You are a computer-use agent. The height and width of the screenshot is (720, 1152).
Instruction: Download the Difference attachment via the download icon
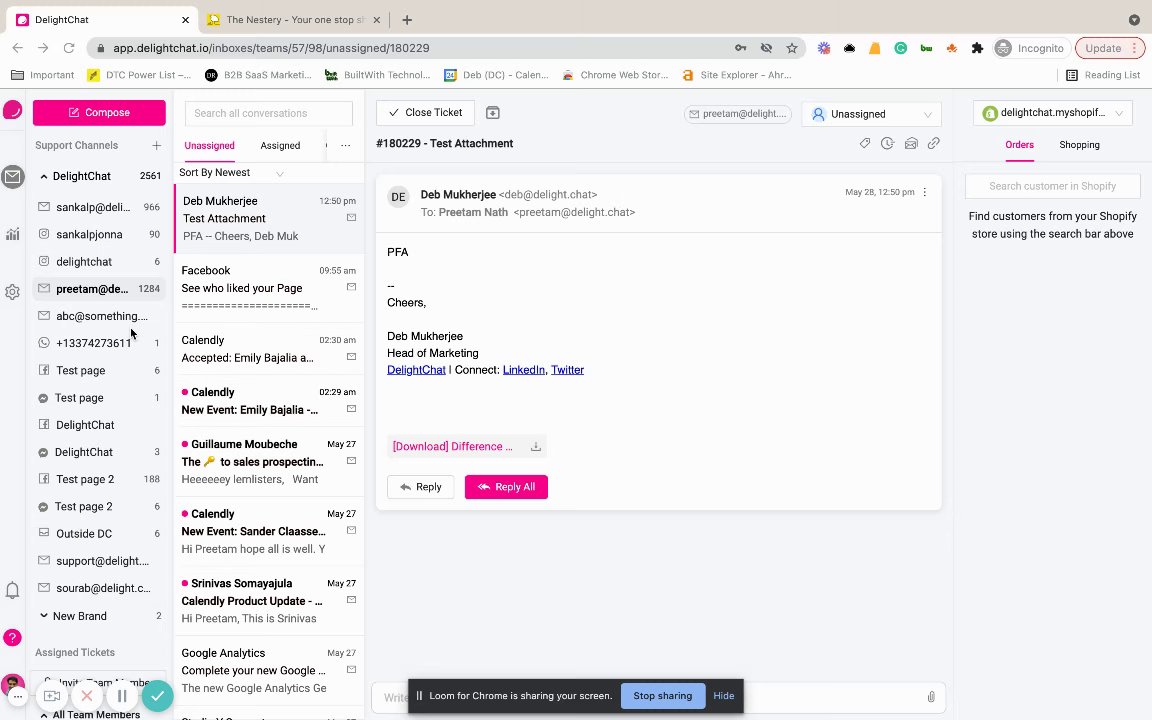click(536, 447)
